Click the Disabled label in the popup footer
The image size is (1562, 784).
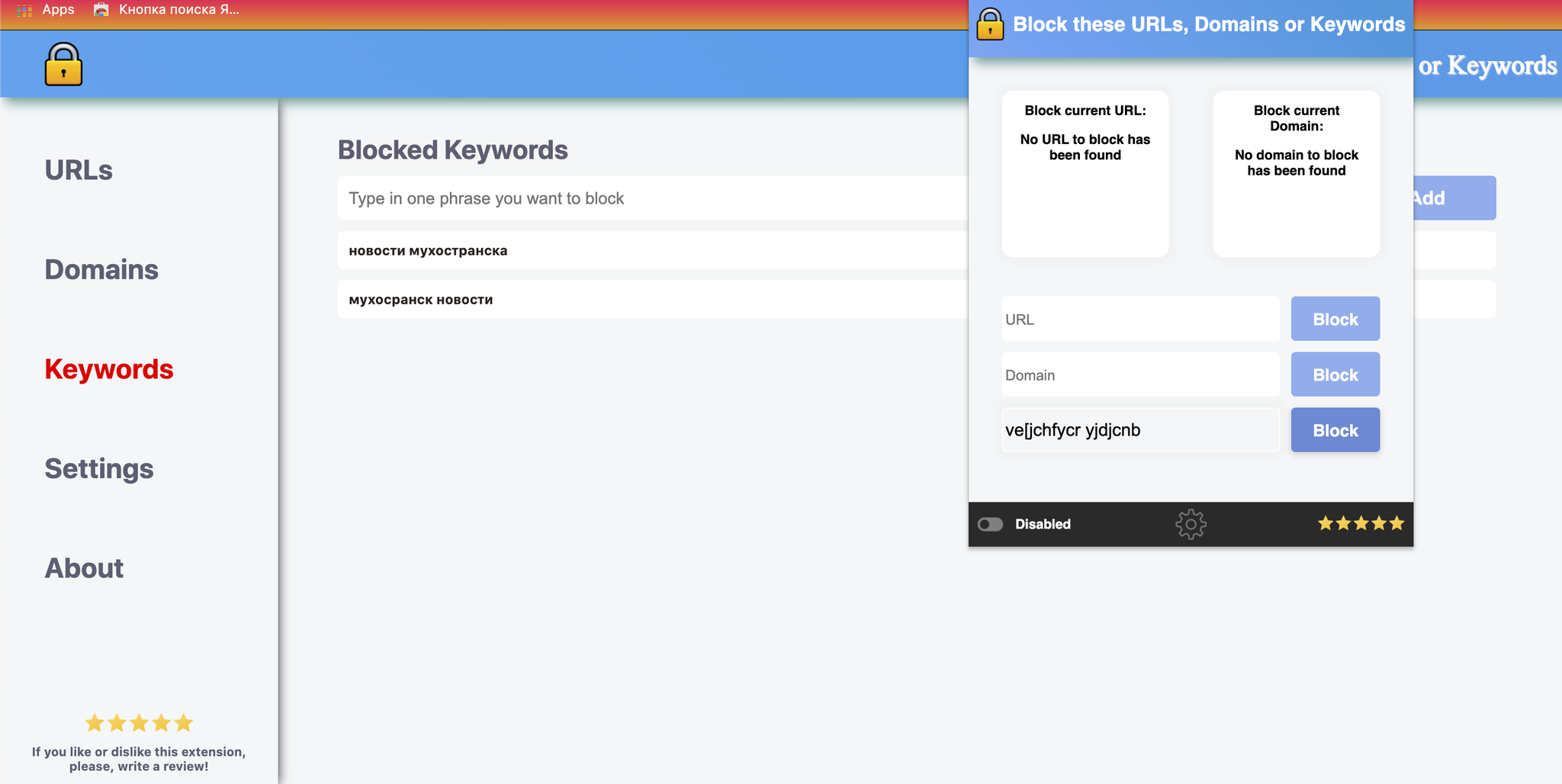1043,524
